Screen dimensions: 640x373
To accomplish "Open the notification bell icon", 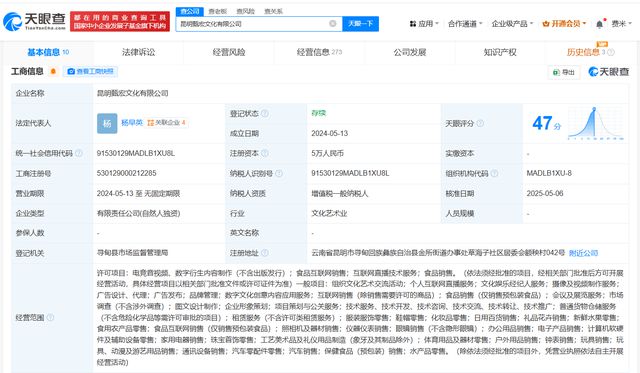I will (599, 24).
